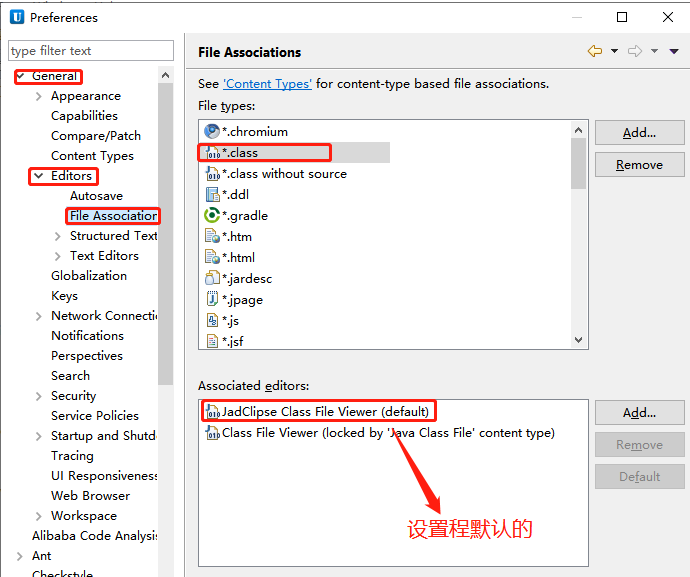
Task: Select '*.class without source' file type
Action: (x=284, y=174)
